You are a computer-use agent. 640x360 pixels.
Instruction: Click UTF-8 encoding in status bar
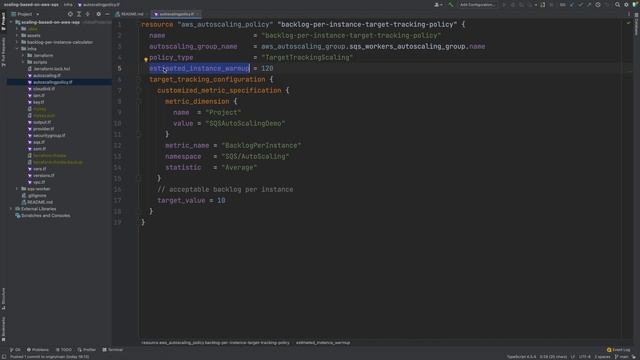584,357
